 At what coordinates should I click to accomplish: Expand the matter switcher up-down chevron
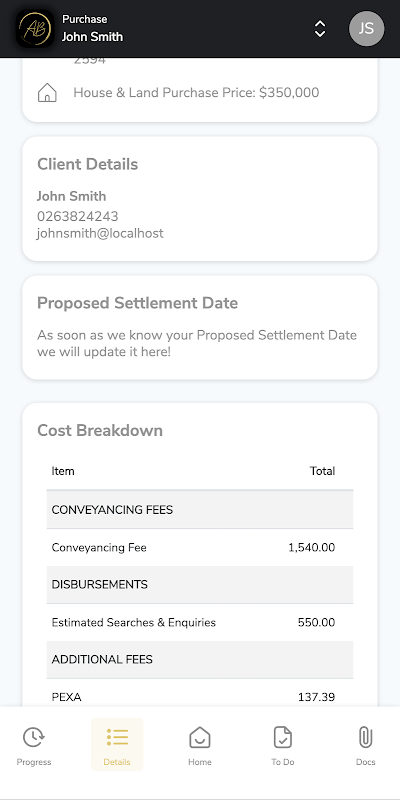coord(320,29)
